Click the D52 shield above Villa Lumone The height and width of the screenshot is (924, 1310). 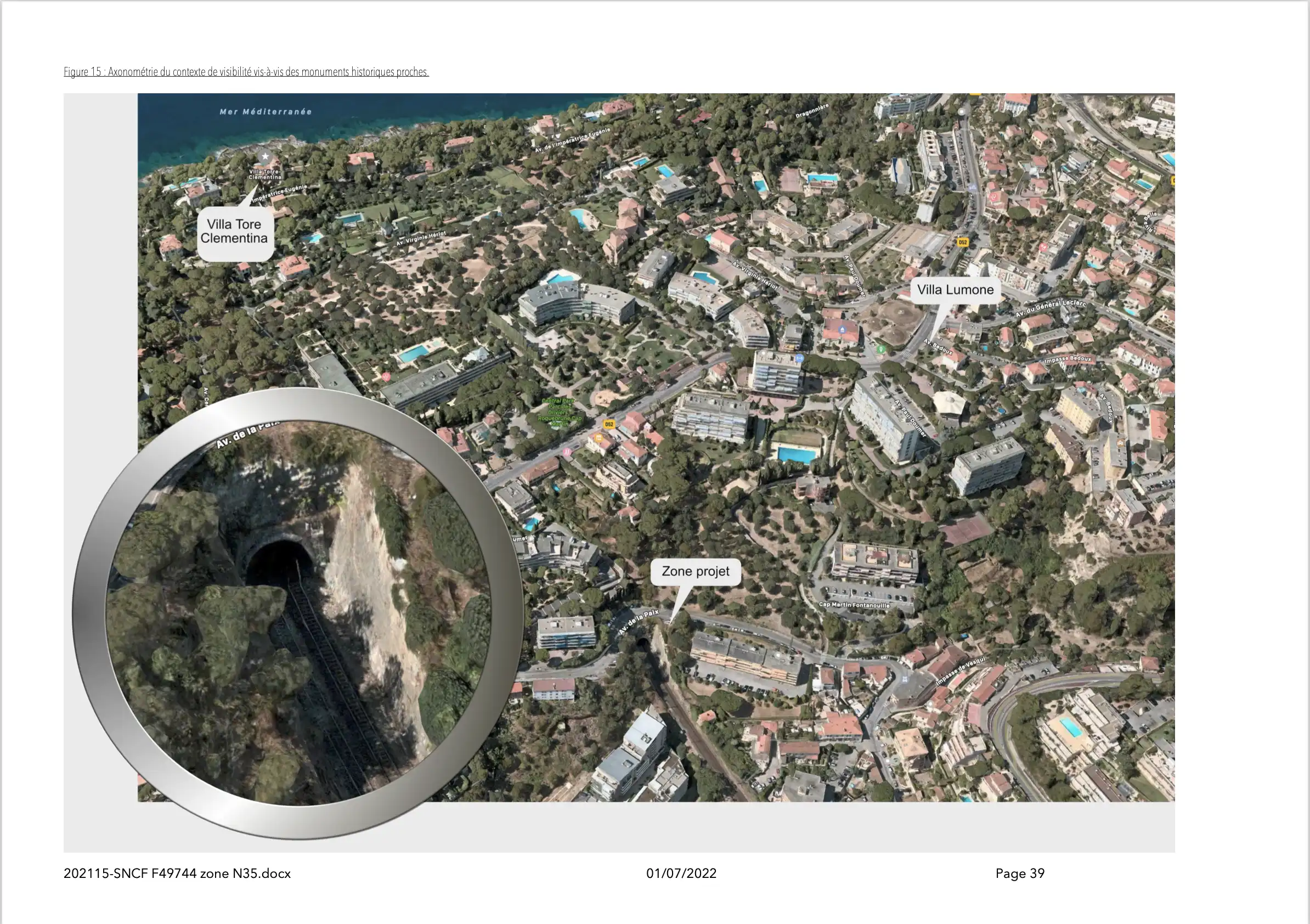coord(963,243)
